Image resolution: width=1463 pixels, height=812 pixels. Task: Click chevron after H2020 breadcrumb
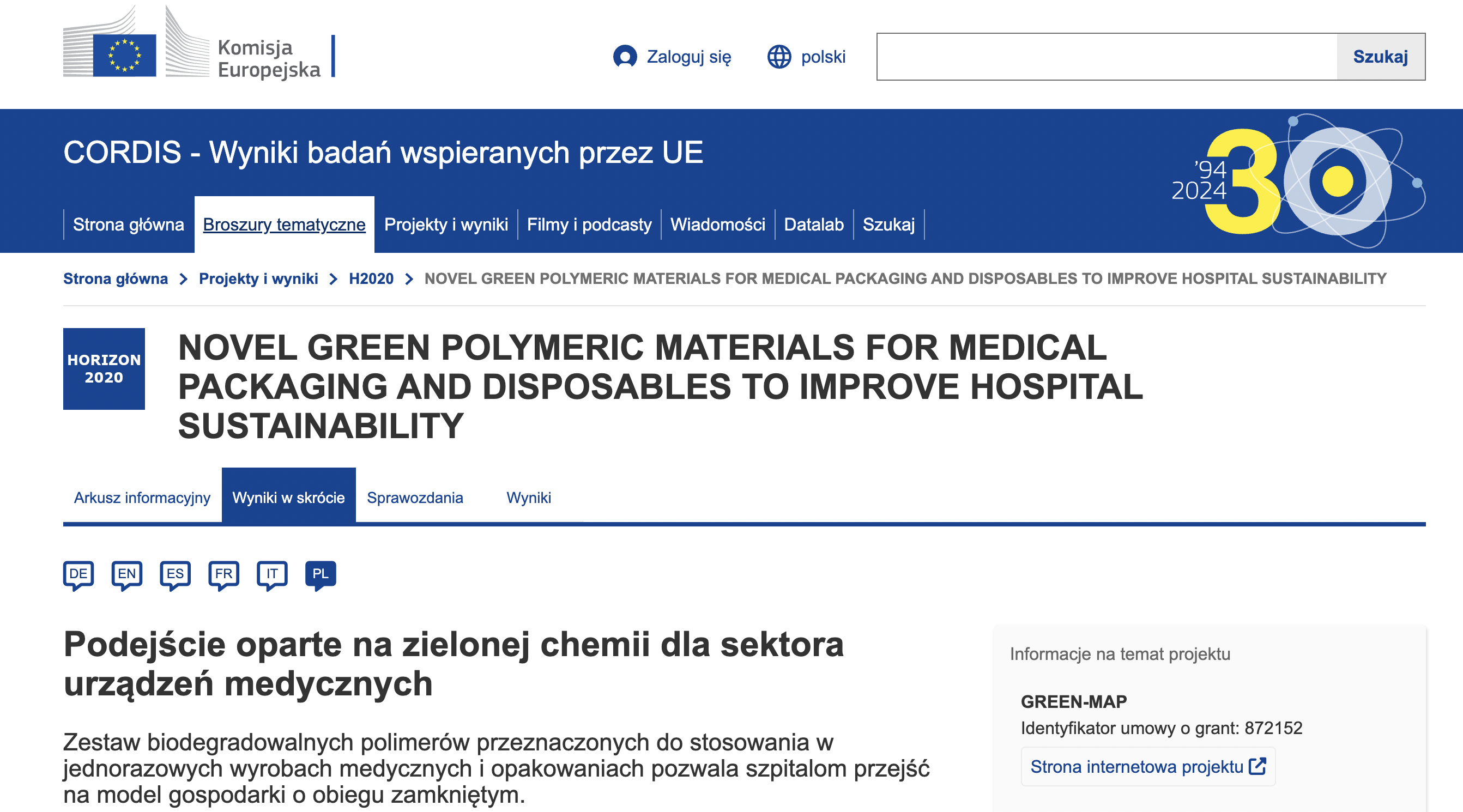pyautogui.click(x=409, y=279)
